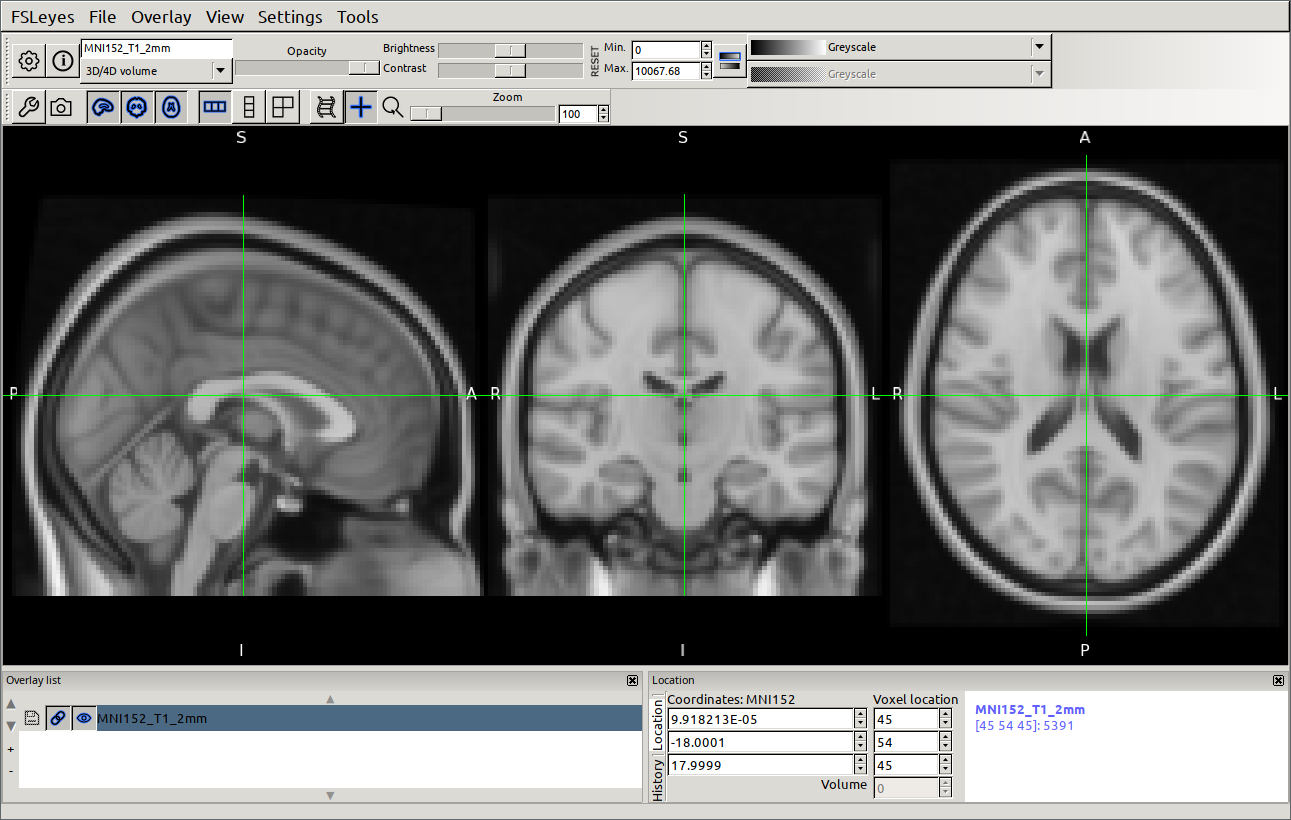Switch to the History tab
Screen dimensions: 1291x820
[658, 778]
